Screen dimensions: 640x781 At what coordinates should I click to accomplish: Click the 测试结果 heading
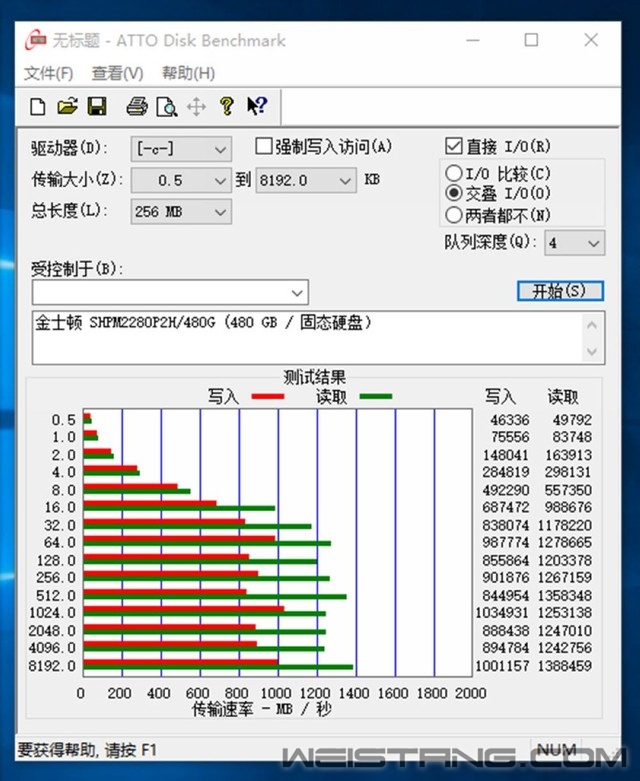click(x=314, y=377)
